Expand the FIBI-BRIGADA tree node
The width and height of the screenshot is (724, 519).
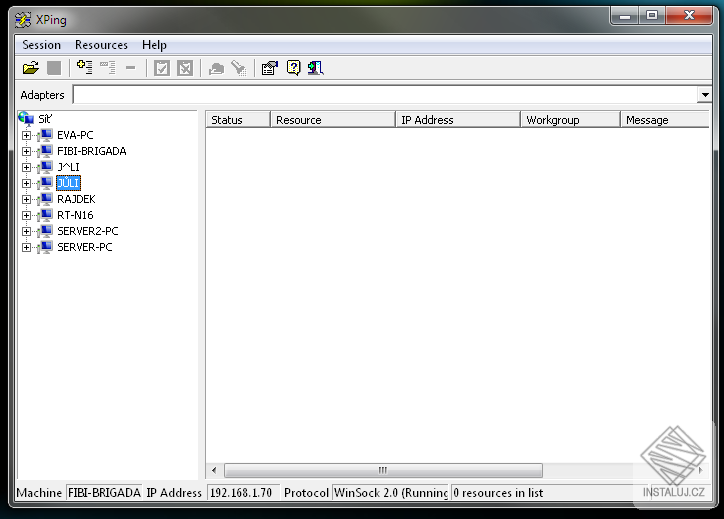[26, 151]
